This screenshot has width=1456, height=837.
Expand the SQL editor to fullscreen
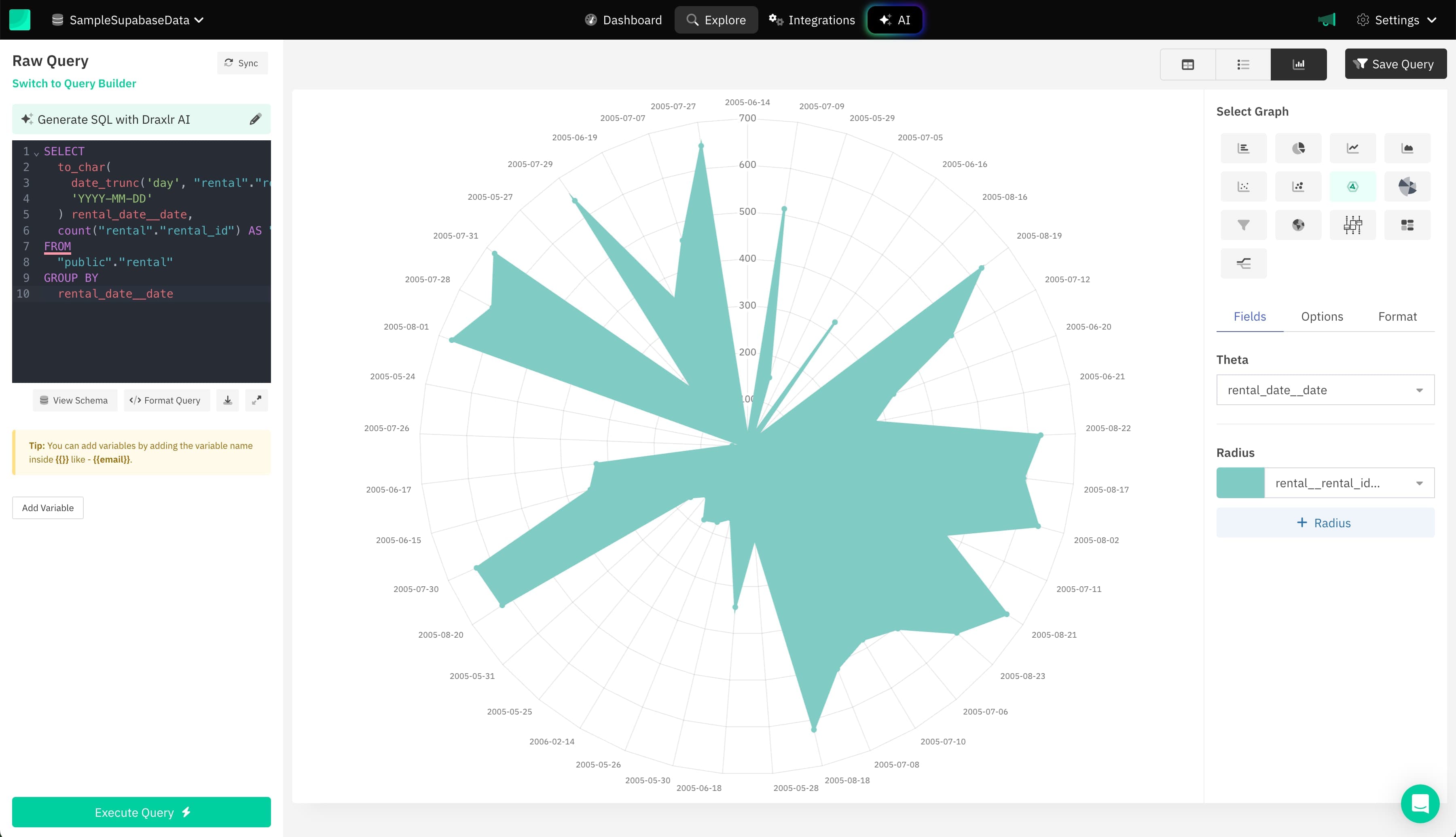click(x=256, y=400)
